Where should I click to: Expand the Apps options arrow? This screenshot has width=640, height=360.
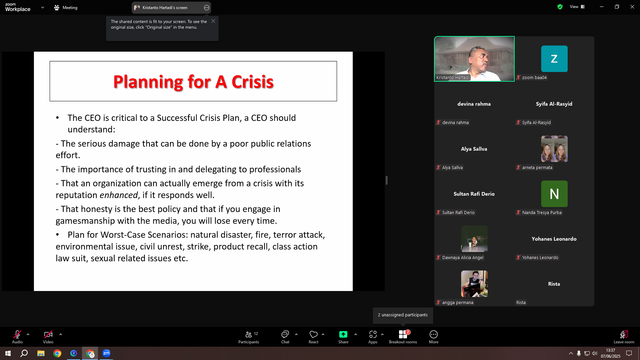(382, 334)
